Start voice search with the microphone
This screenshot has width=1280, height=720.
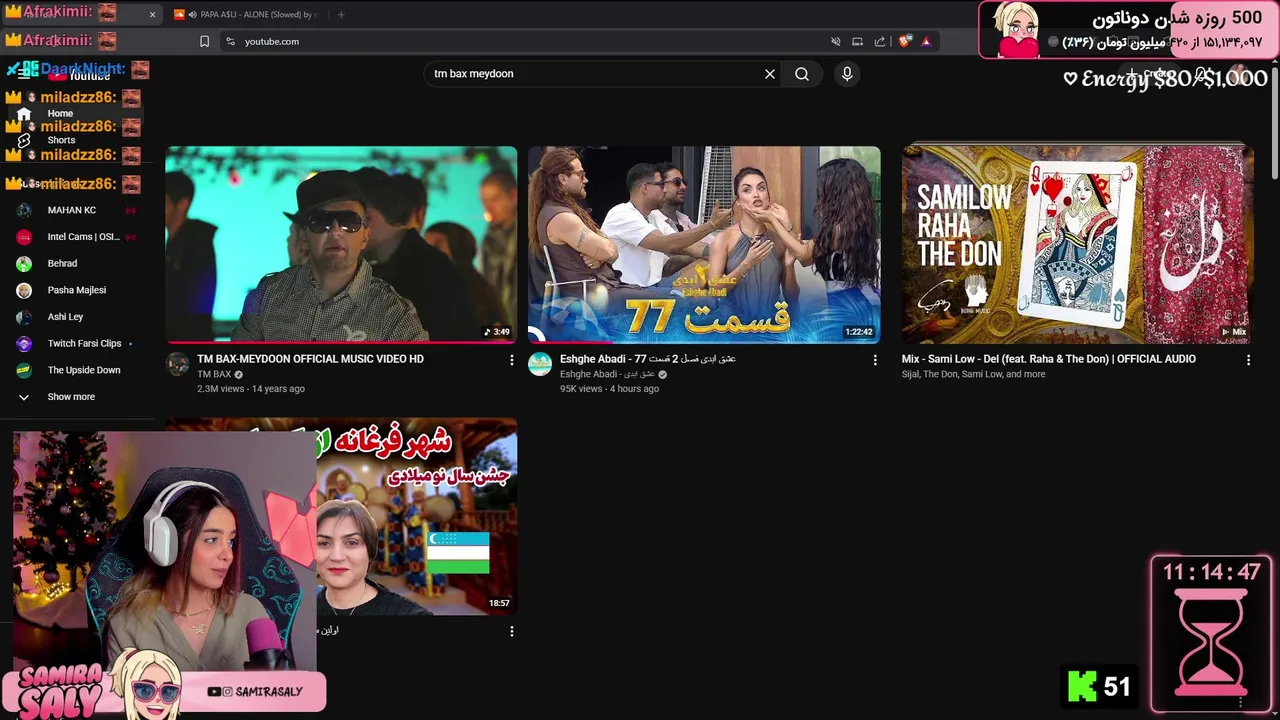point(847,74)
